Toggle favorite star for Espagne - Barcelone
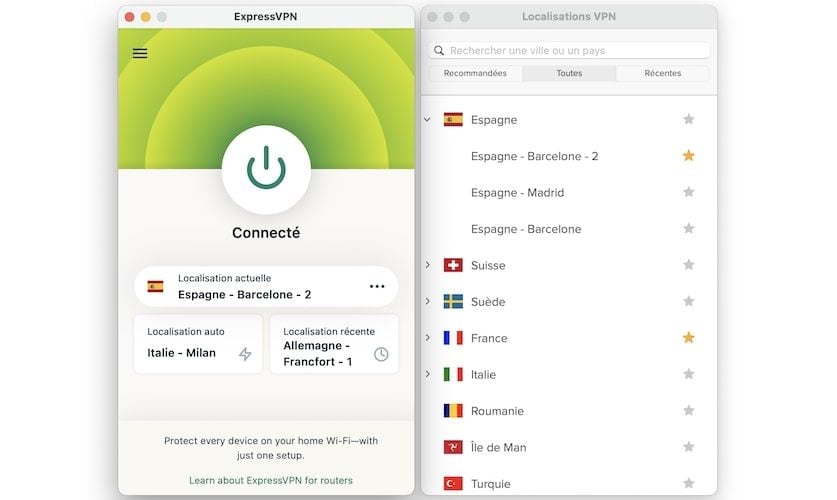837x500 pixels. [x=689, y=228]
